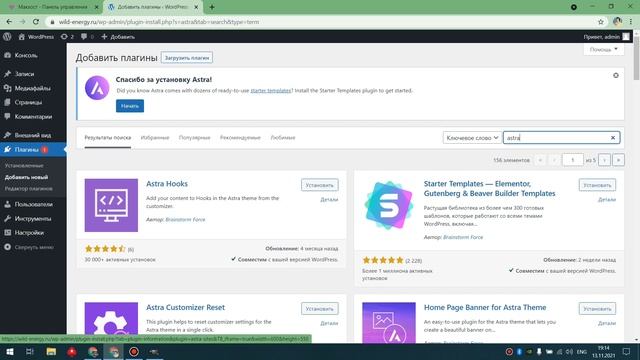This screenshot has height=360, width=640.
Task: Dismiss the Astra notice
Action: [616, 76]
